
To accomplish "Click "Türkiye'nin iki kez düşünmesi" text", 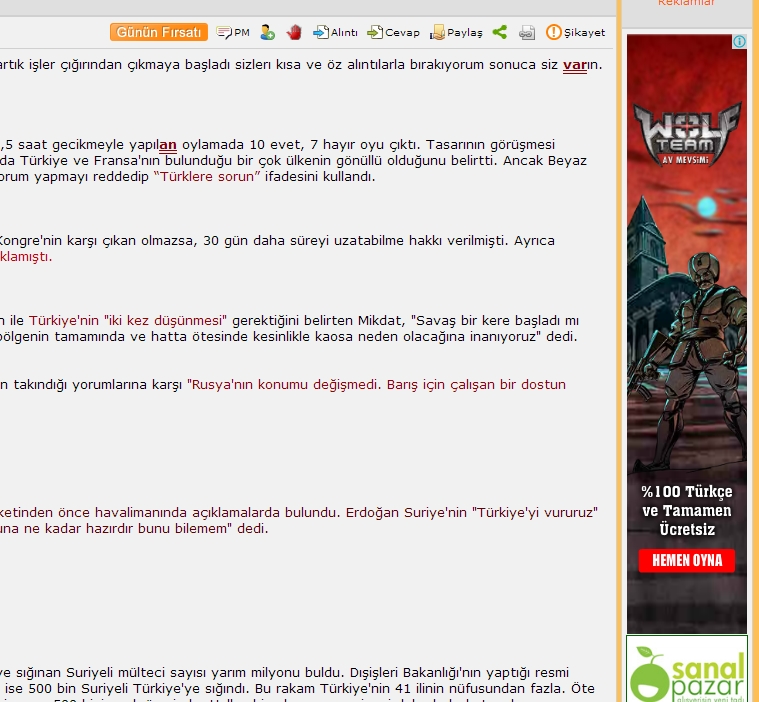I will click(x=128, y=320).
